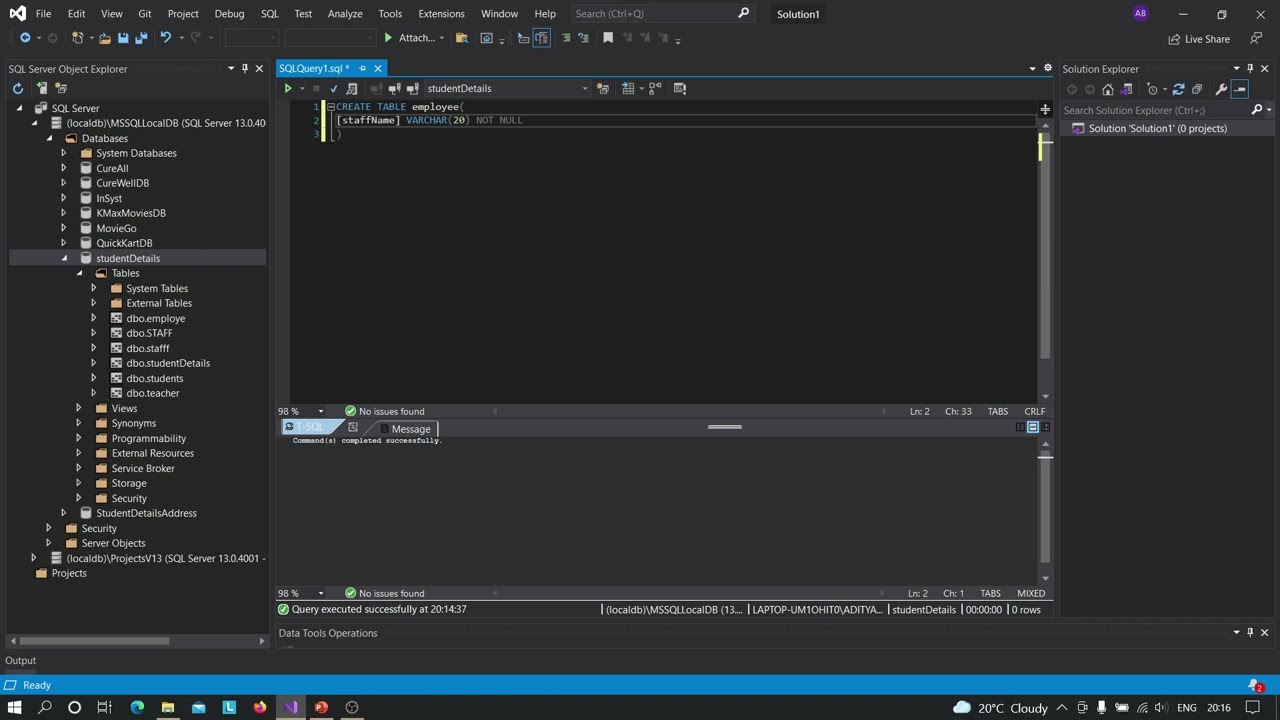This screenshot has height=720, width=1280.
Task: Toggle the results pane collapse button beside the split buttons
Action: (1046, 427)
